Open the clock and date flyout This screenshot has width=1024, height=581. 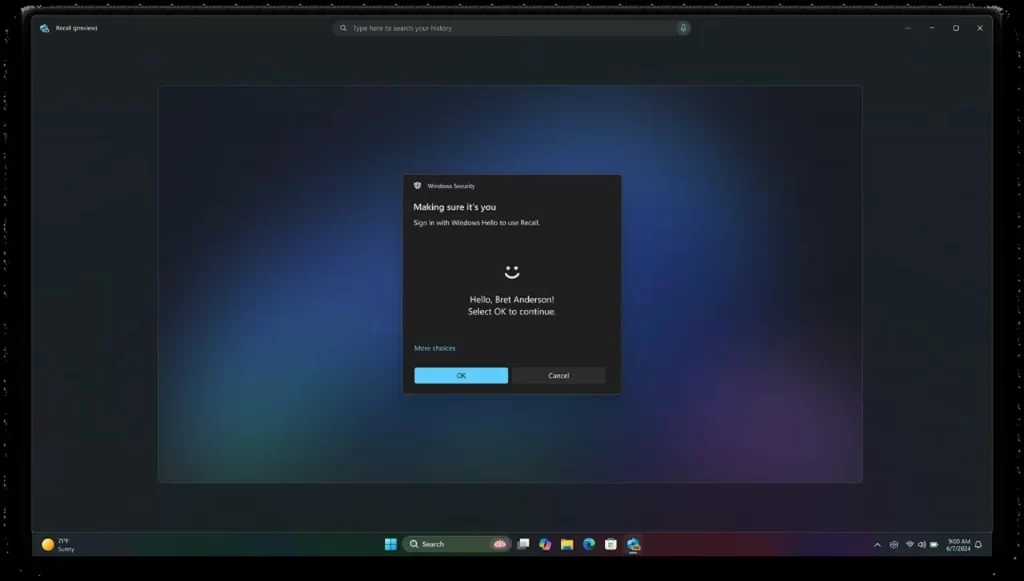pos(958,544)
